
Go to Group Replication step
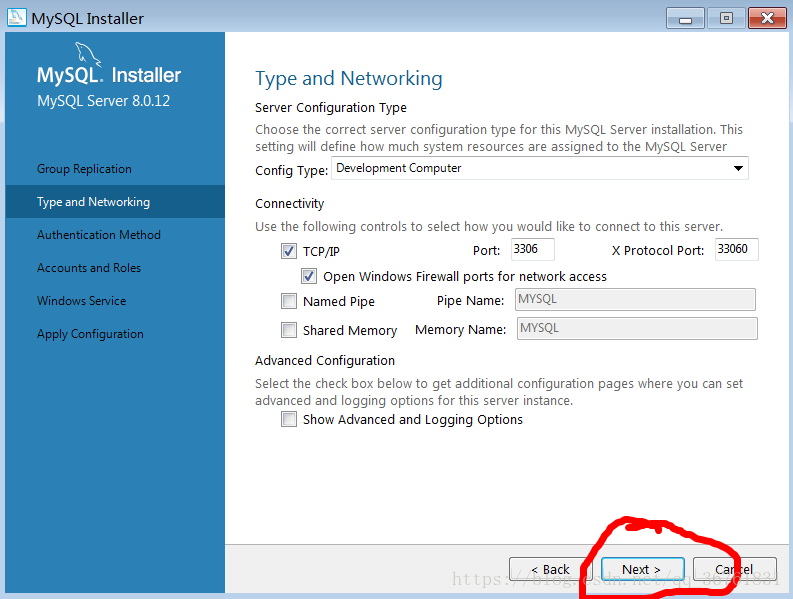click(115, 168)
